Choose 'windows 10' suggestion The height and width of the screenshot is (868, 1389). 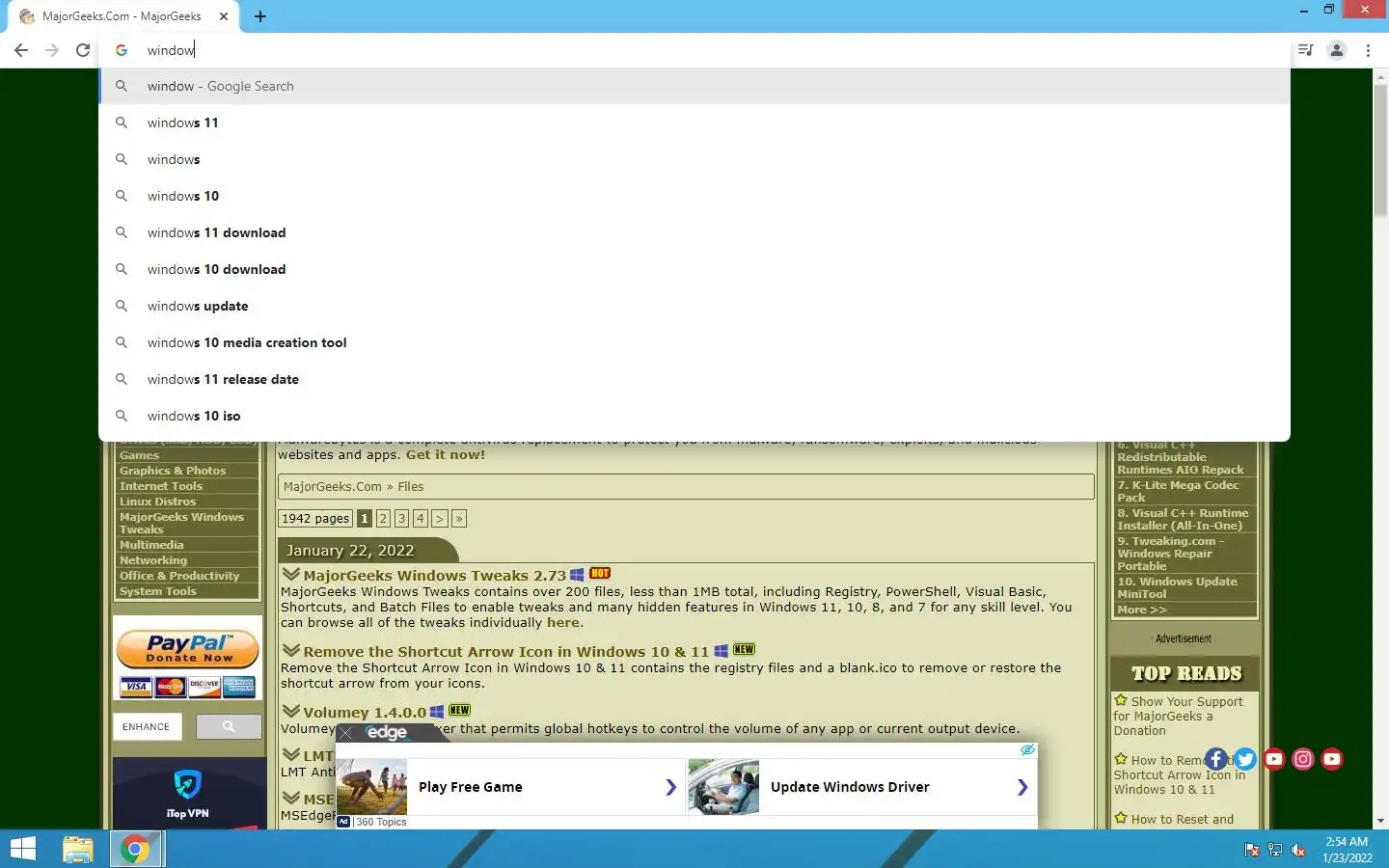coord(694,196)
